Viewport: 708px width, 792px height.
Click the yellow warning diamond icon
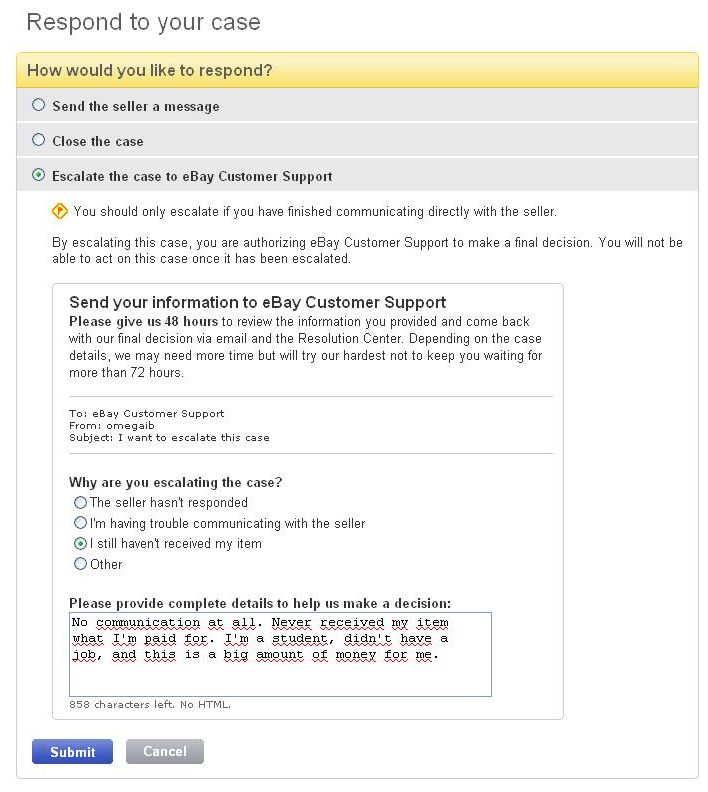(x=59, y=211)
